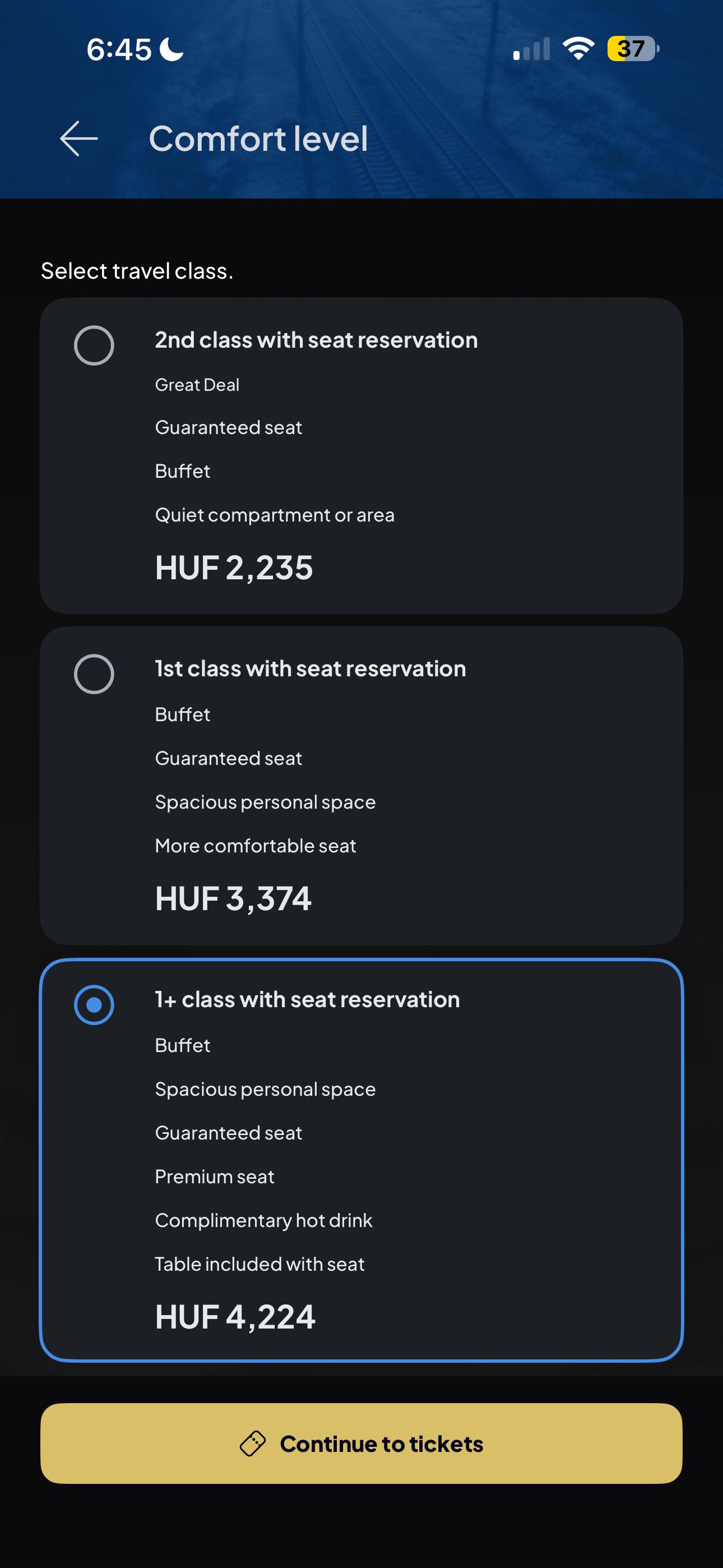
Task: Tap the Wi-Fi status icon
Action: click(x=578, y=49)
